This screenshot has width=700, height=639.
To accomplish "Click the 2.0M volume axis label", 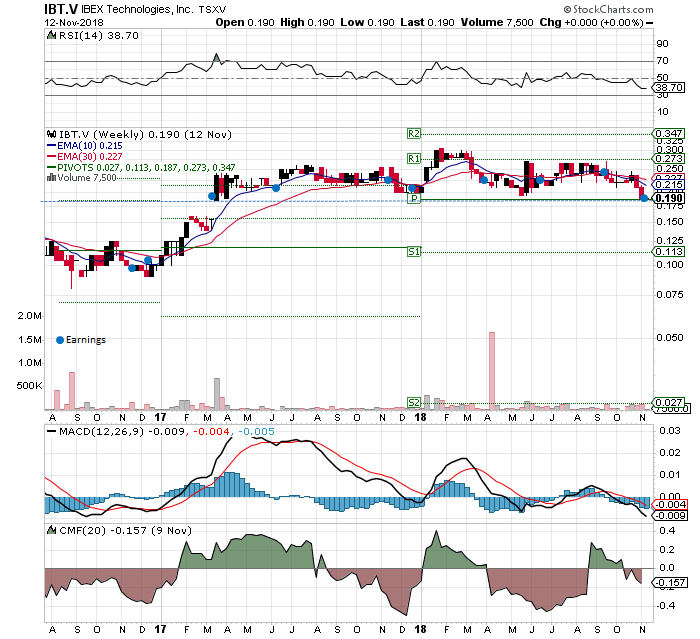I will point(29,316).
